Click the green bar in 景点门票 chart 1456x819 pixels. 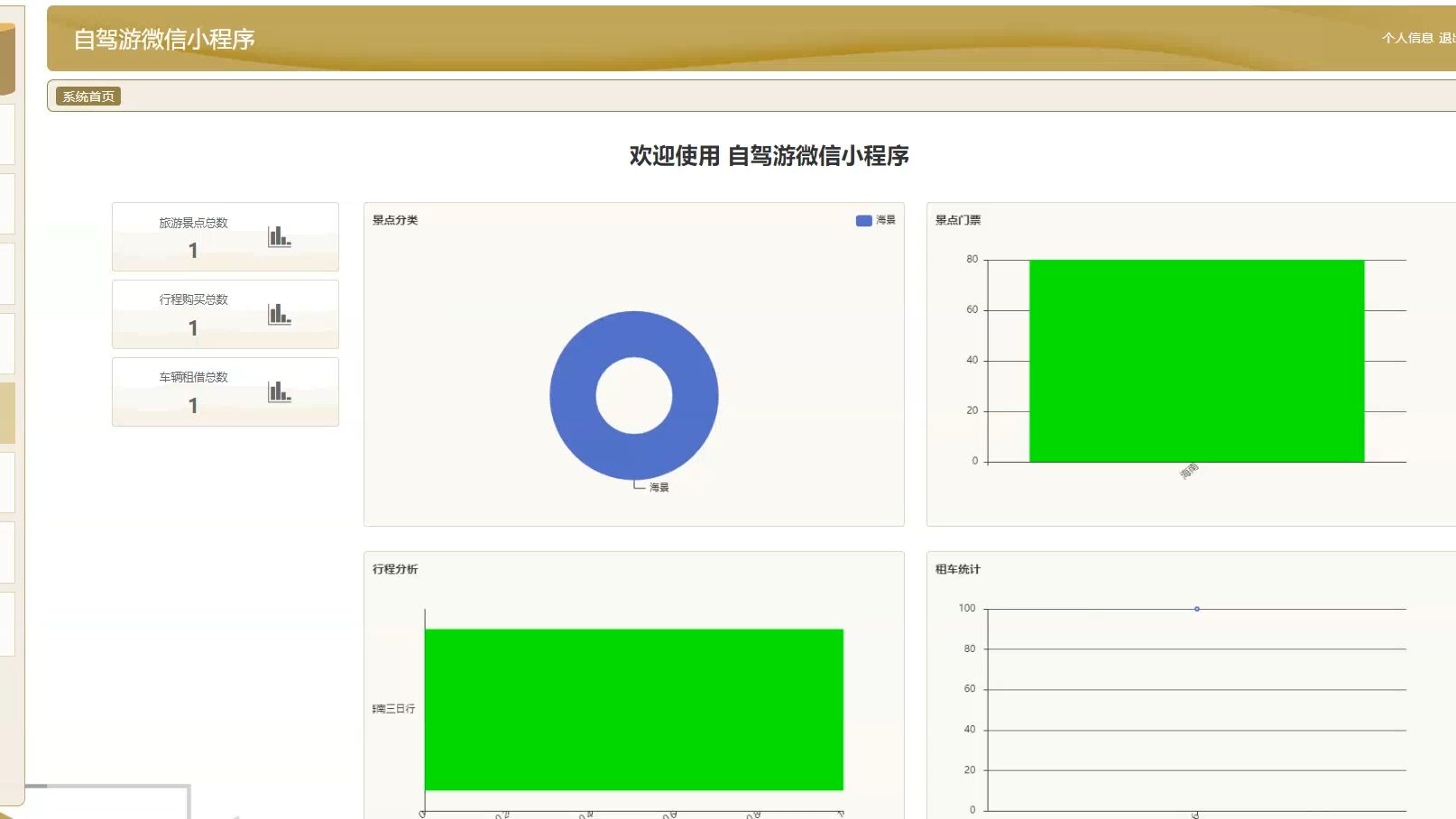point(1196,361)
